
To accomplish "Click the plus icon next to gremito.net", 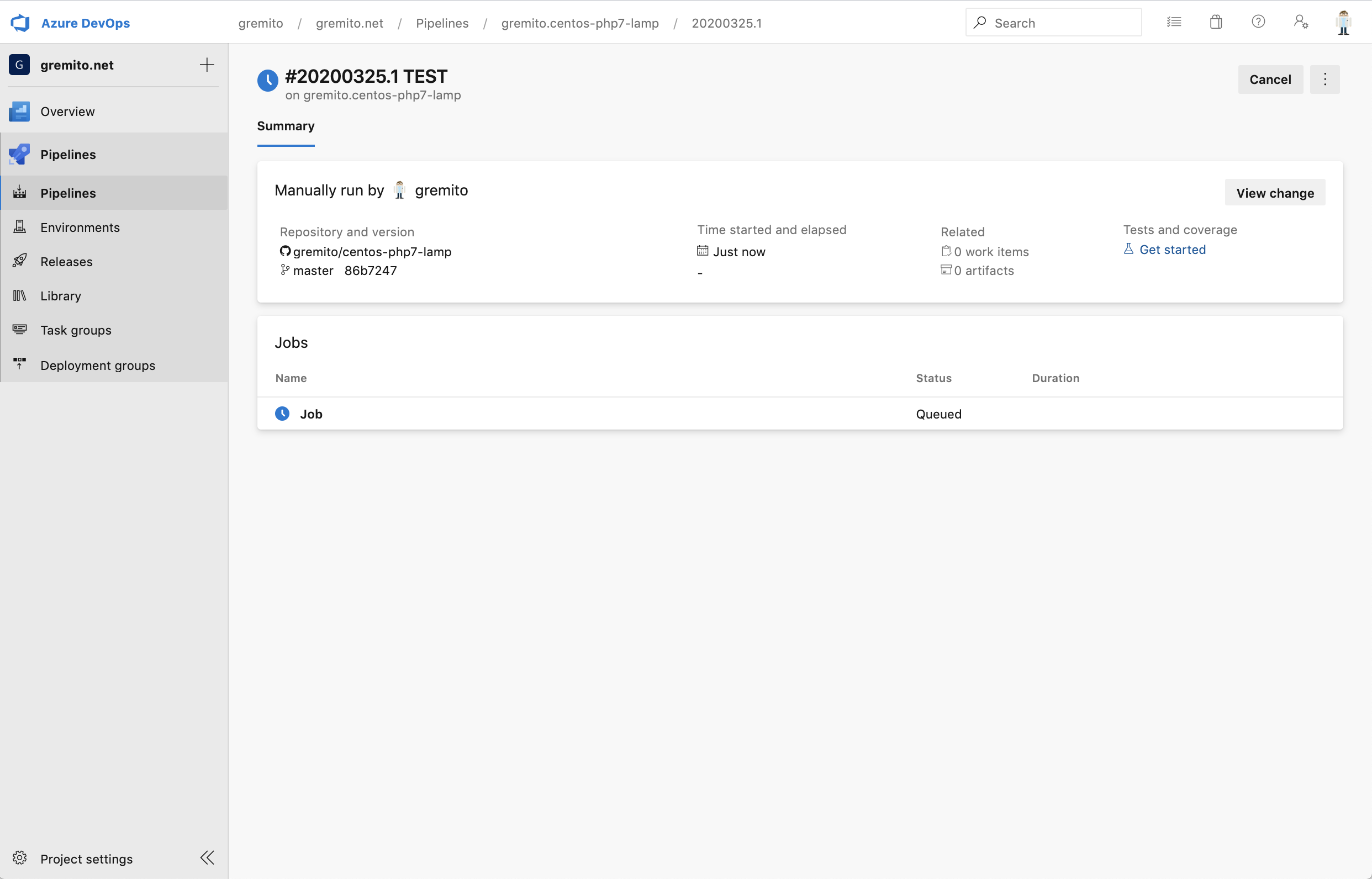I will point(207,65).
